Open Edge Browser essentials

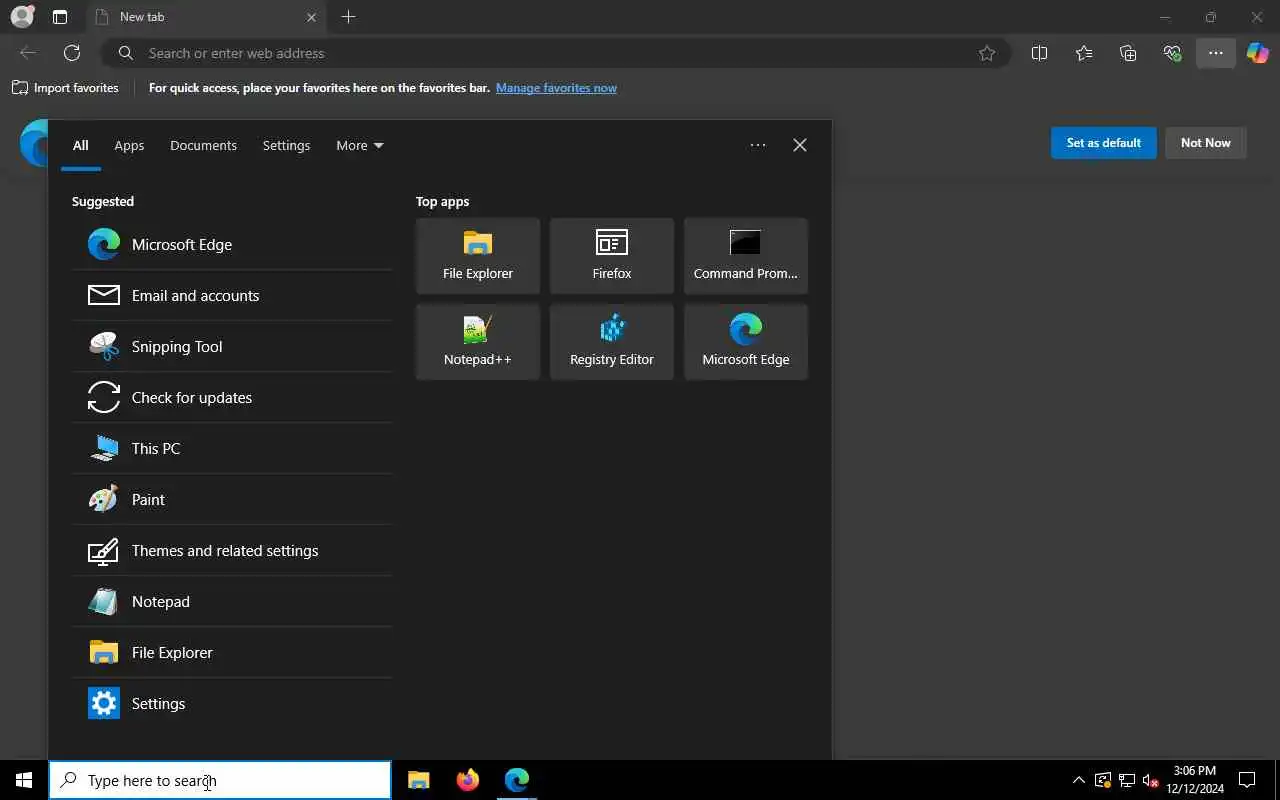pos(1172,53)
